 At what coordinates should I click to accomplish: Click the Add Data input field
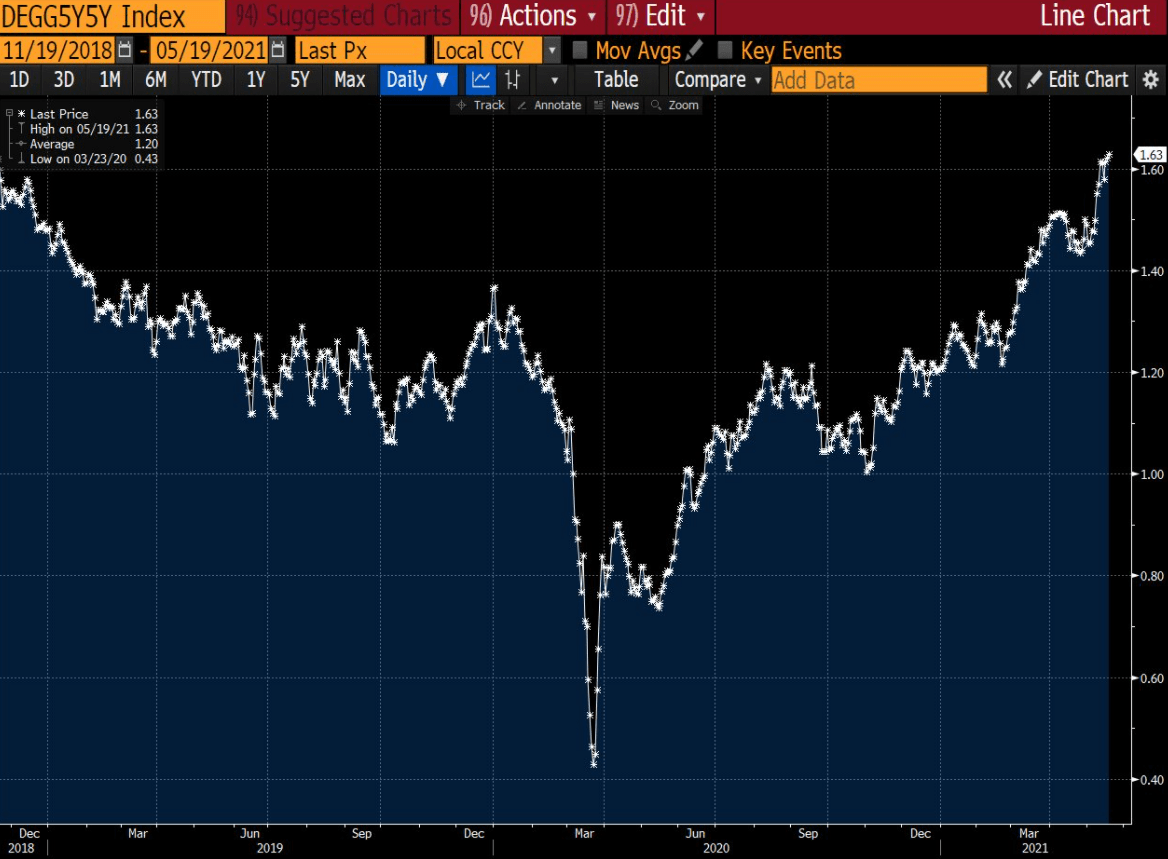[879, 80]
